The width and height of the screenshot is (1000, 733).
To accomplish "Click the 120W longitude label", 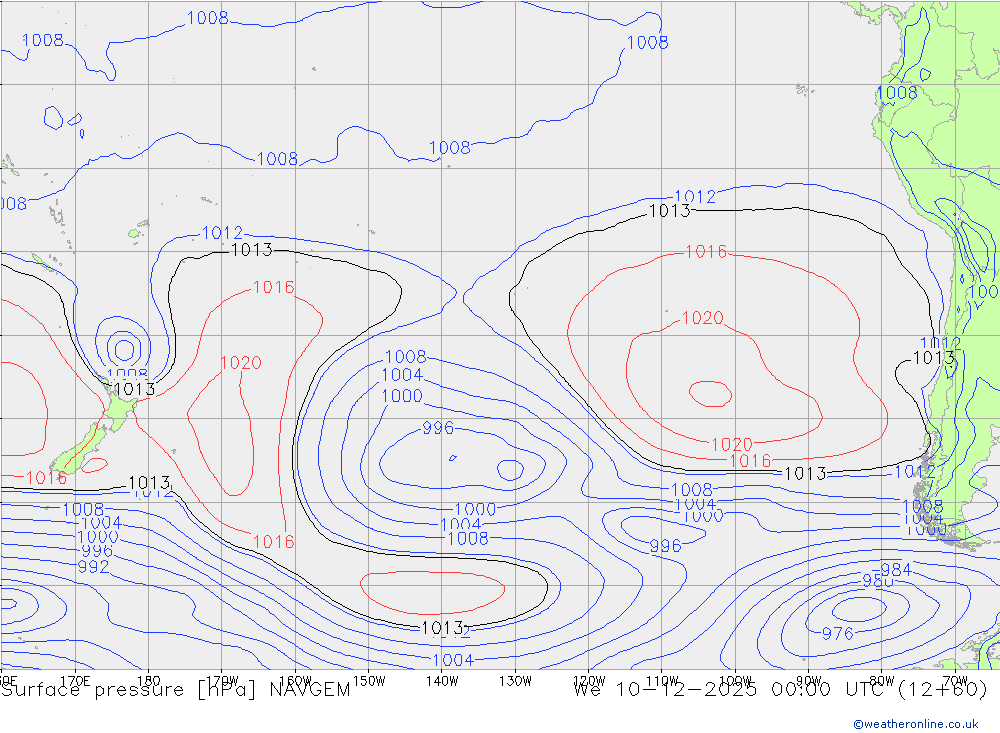I will pos(589,681).
